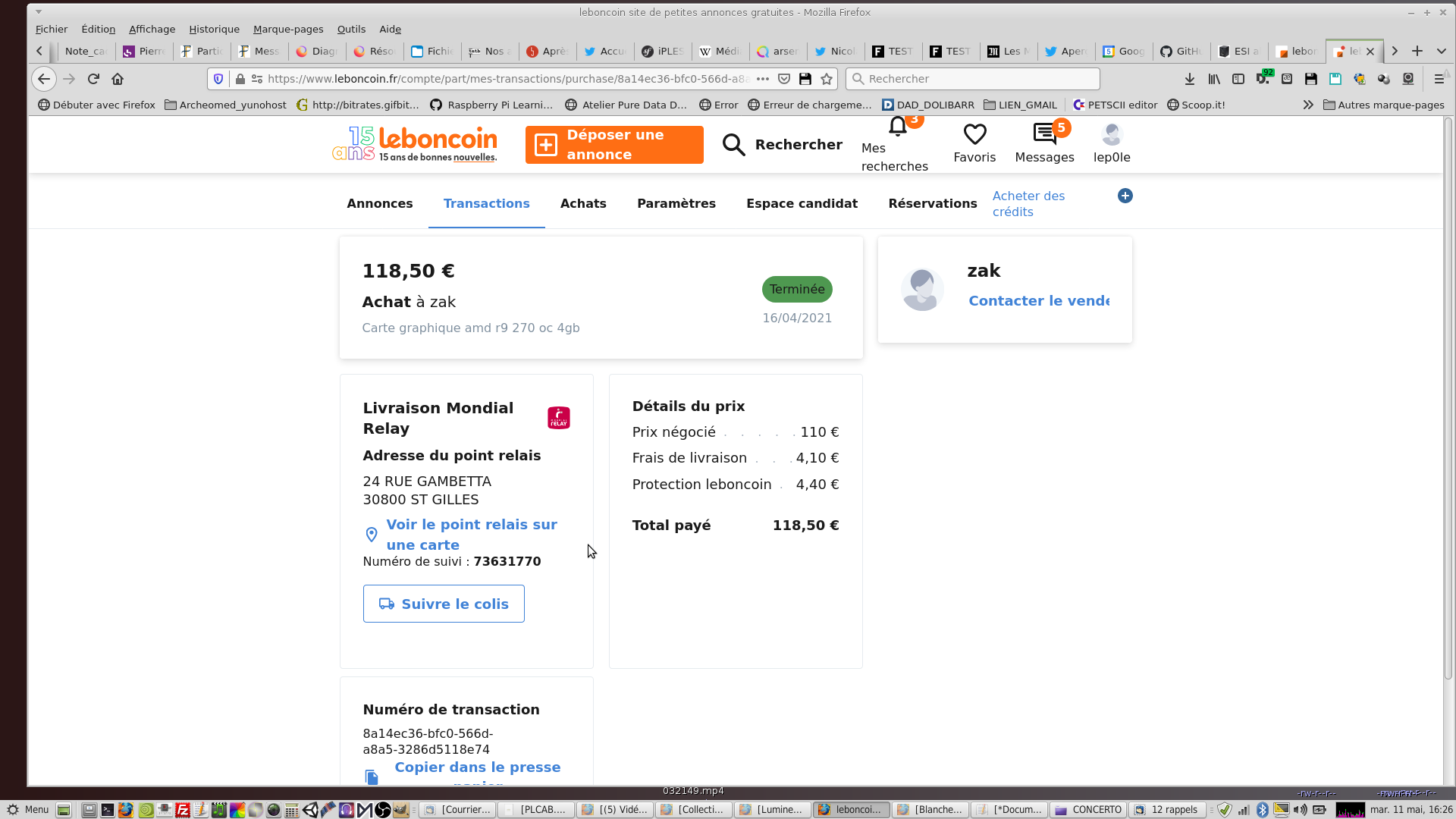Click the lep0le profile avatar

click(x=1112, y=135)
